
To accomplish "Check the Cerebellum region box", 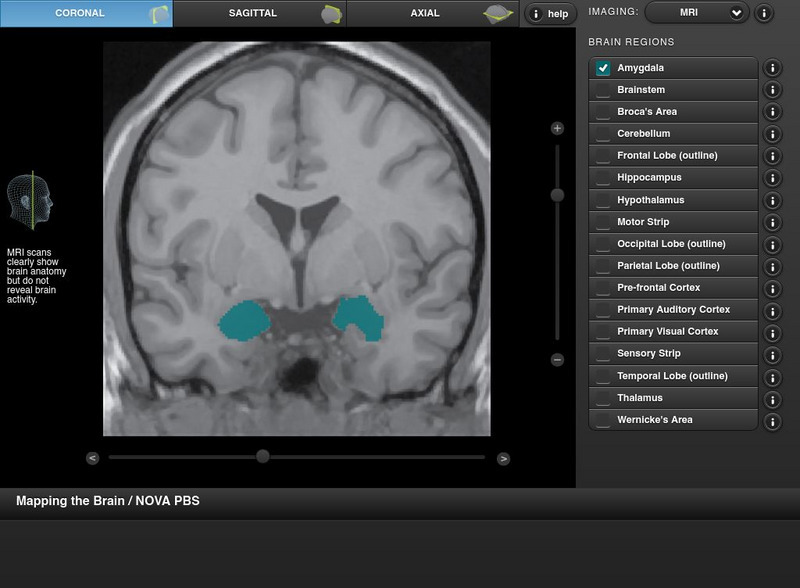I will coord(603,134).
